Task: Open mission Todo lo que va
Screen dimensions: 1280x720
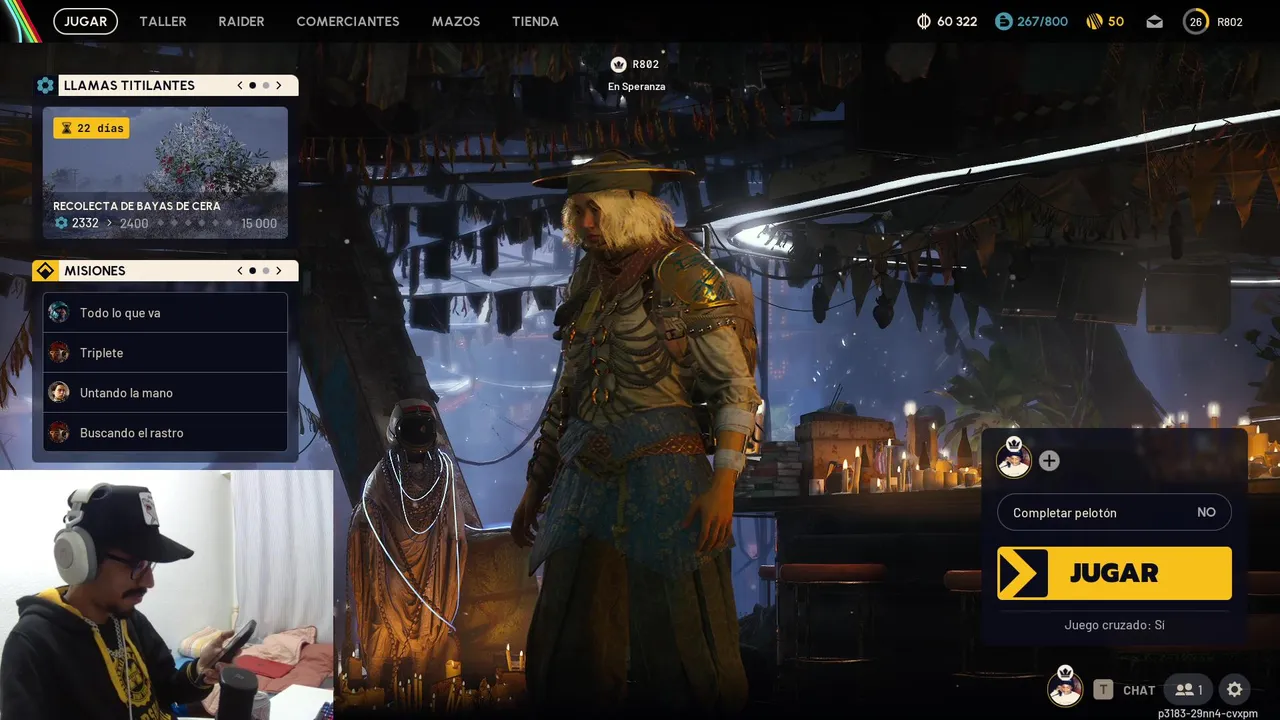Action: coord(165,313)
